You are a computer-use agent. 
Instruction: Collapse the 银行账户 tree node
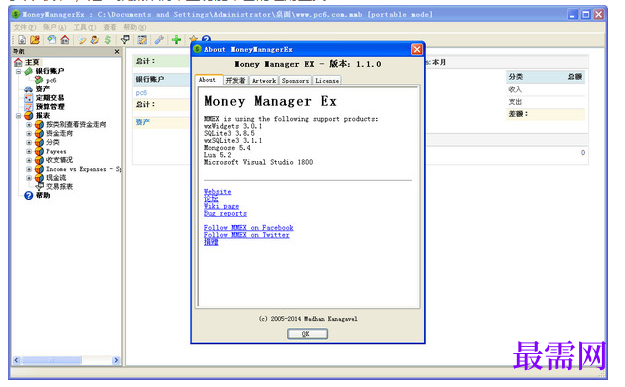tap(19, 71)
